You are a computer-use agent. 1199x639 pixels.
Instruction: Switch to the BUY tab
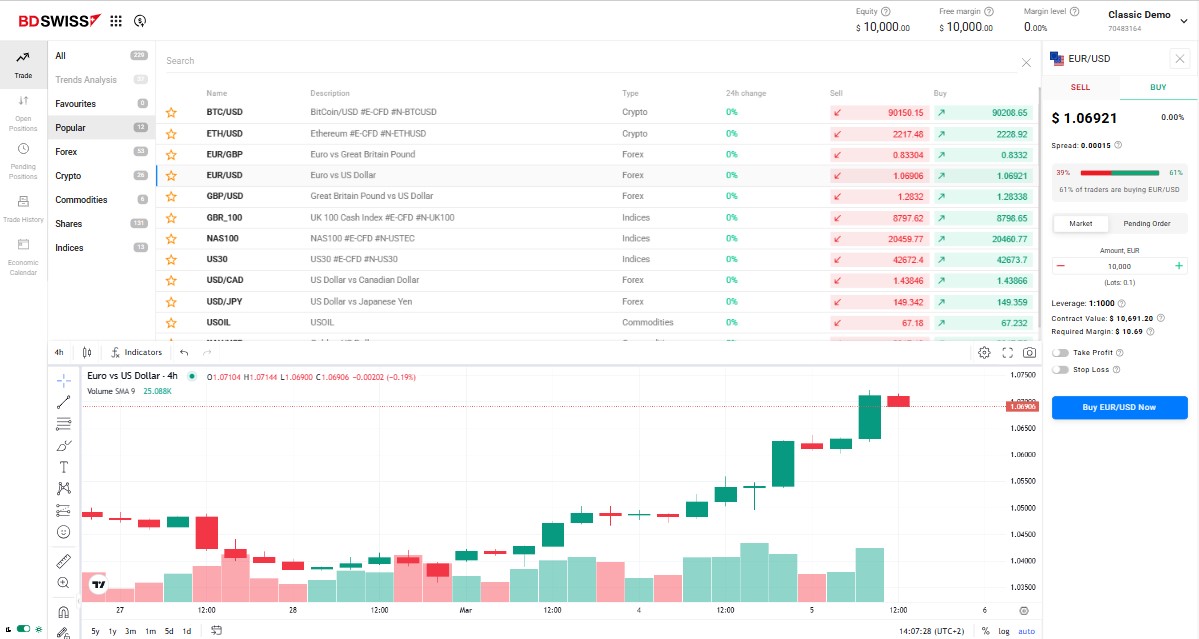point(1158,87)
